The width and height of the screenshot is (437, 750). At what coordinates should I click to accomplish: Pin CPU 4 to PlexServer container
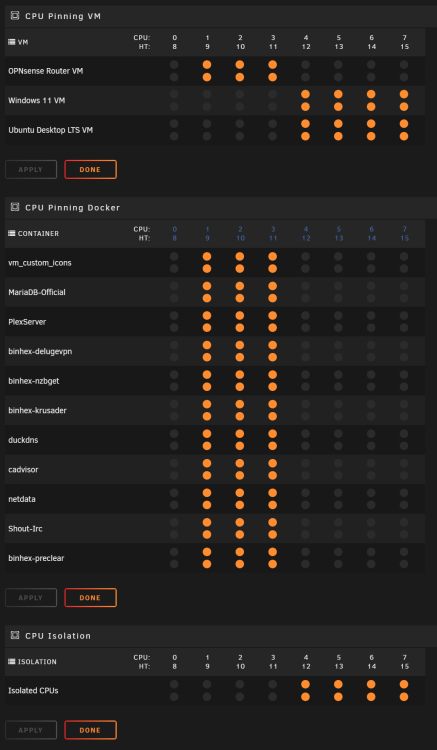coord(306,316)
